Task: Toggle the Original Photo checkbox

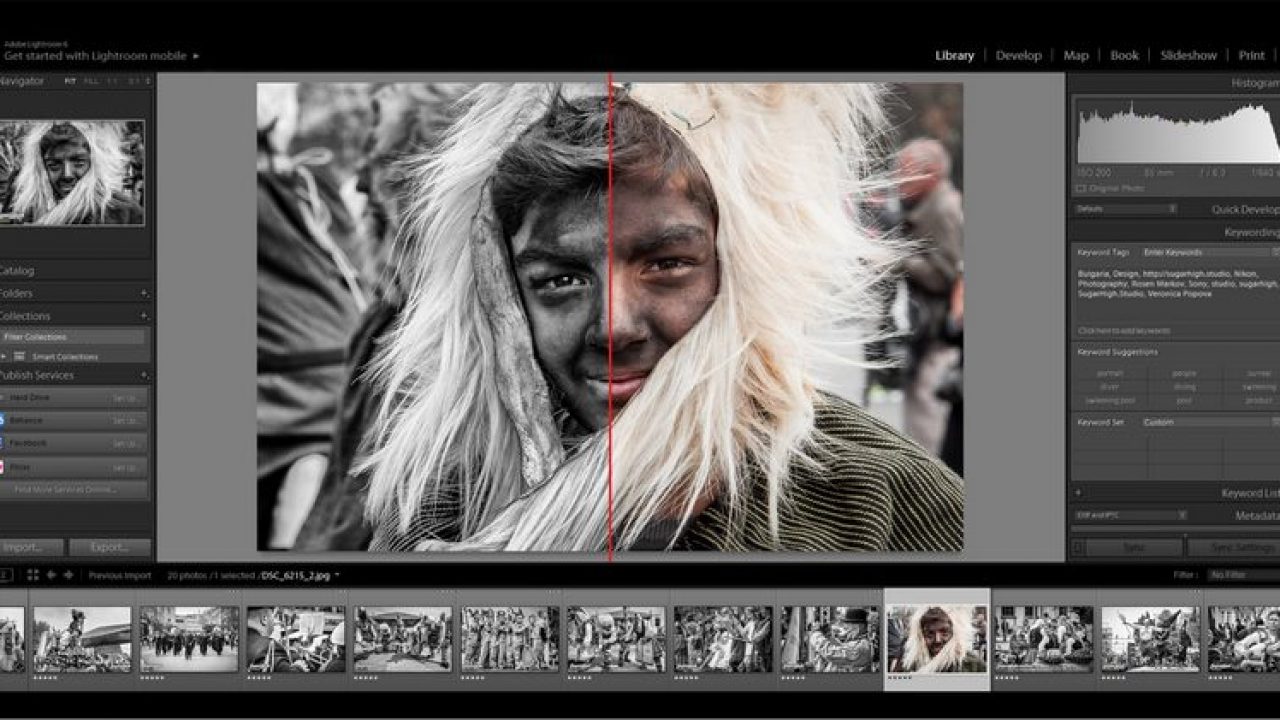Action: [x=1081, y=188]
